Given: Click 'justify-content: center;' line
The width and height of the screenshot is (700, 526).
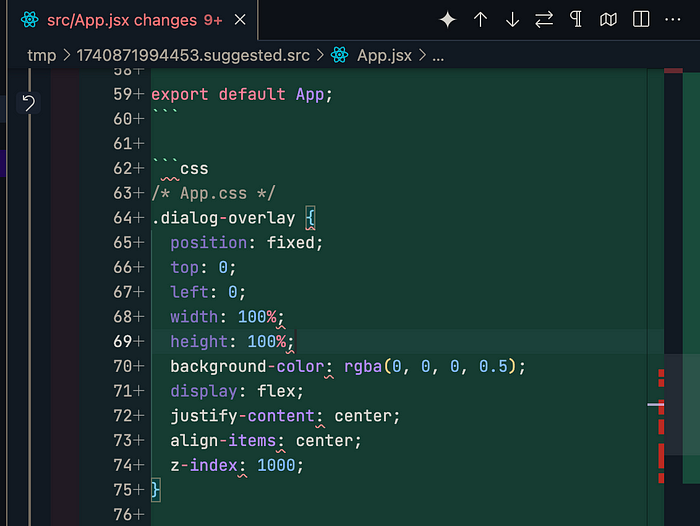Looking at the screenshot, I should point(285,416).
